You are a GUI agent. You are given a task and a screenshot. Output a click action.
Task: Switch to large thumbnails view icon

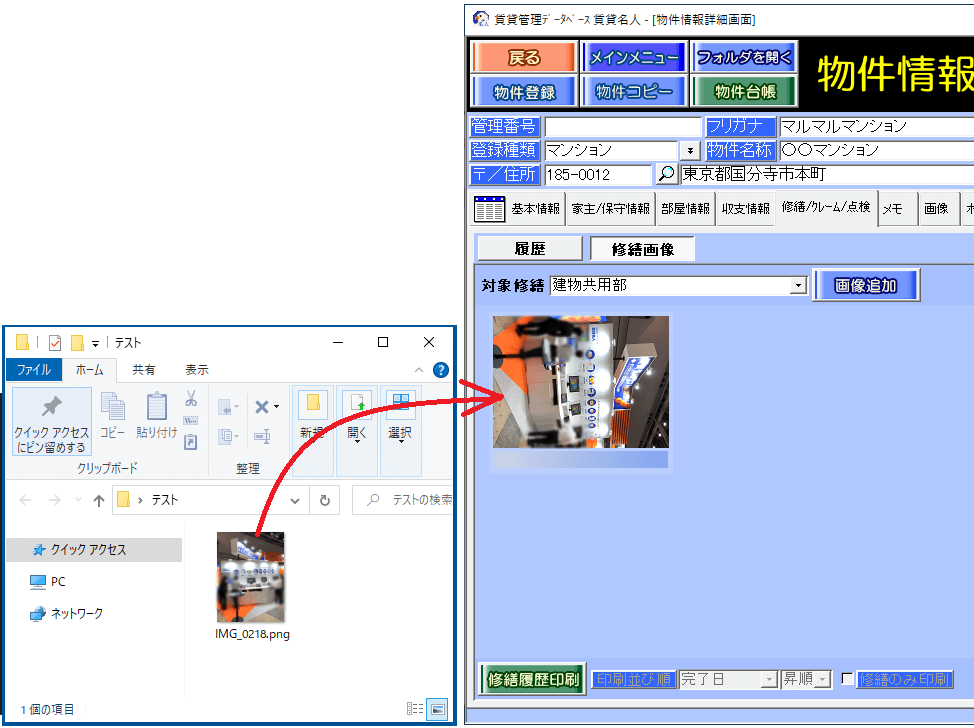click(x=437, y=709)
